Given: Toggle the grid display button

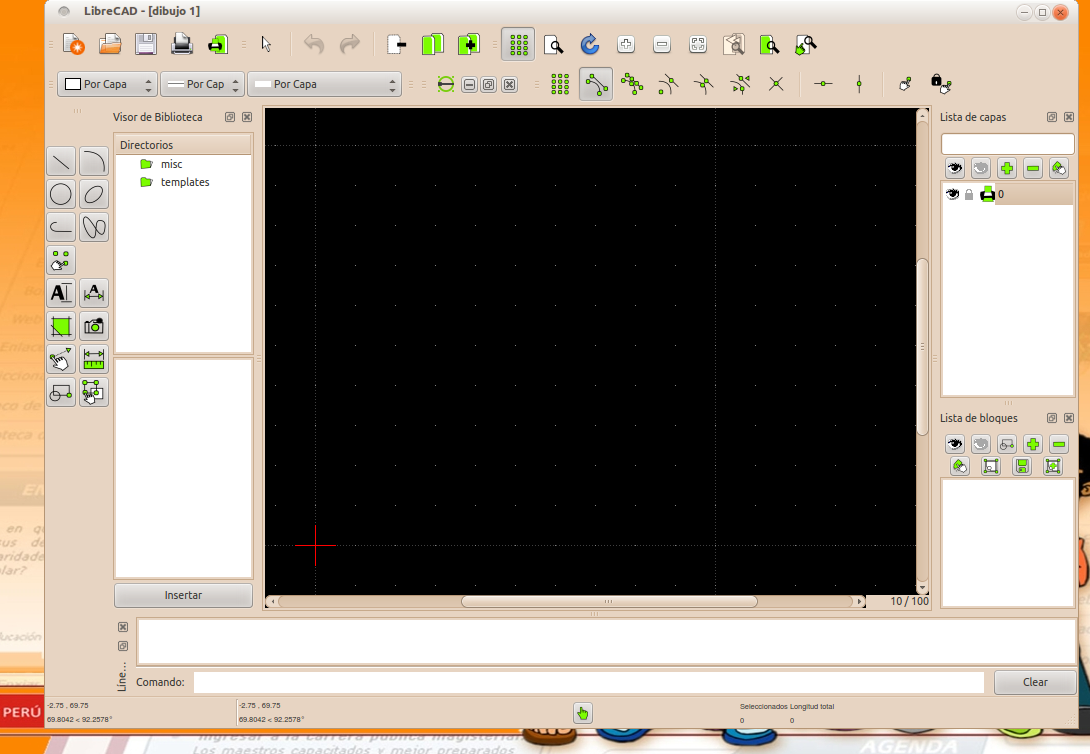Looking at the screenshot, I should (x=519, y=44).
